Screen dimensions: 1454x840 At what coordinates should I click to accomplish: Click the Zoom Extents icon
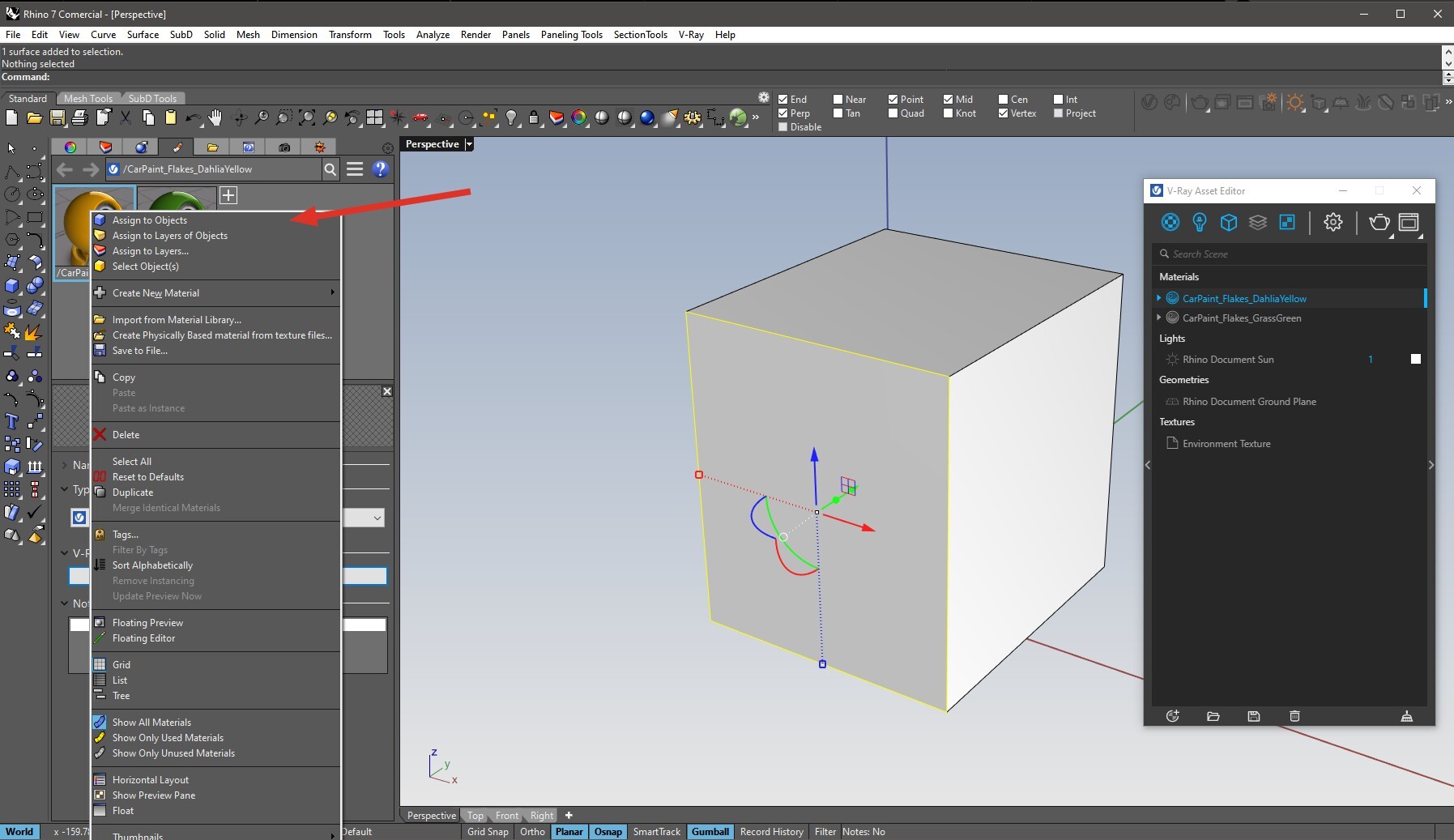pos(307,117)
